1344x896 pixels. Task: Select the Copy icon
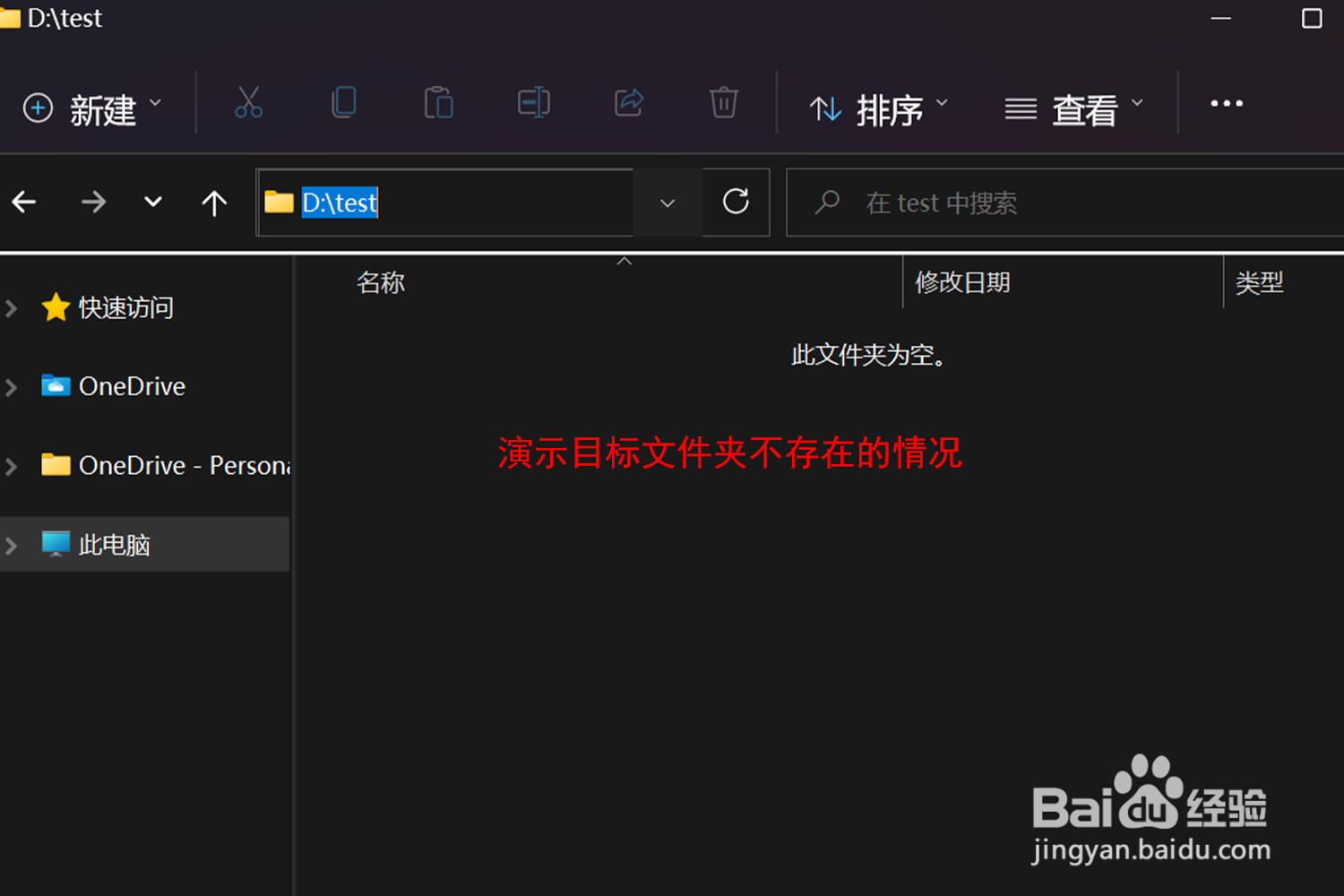tap(344, 103)
